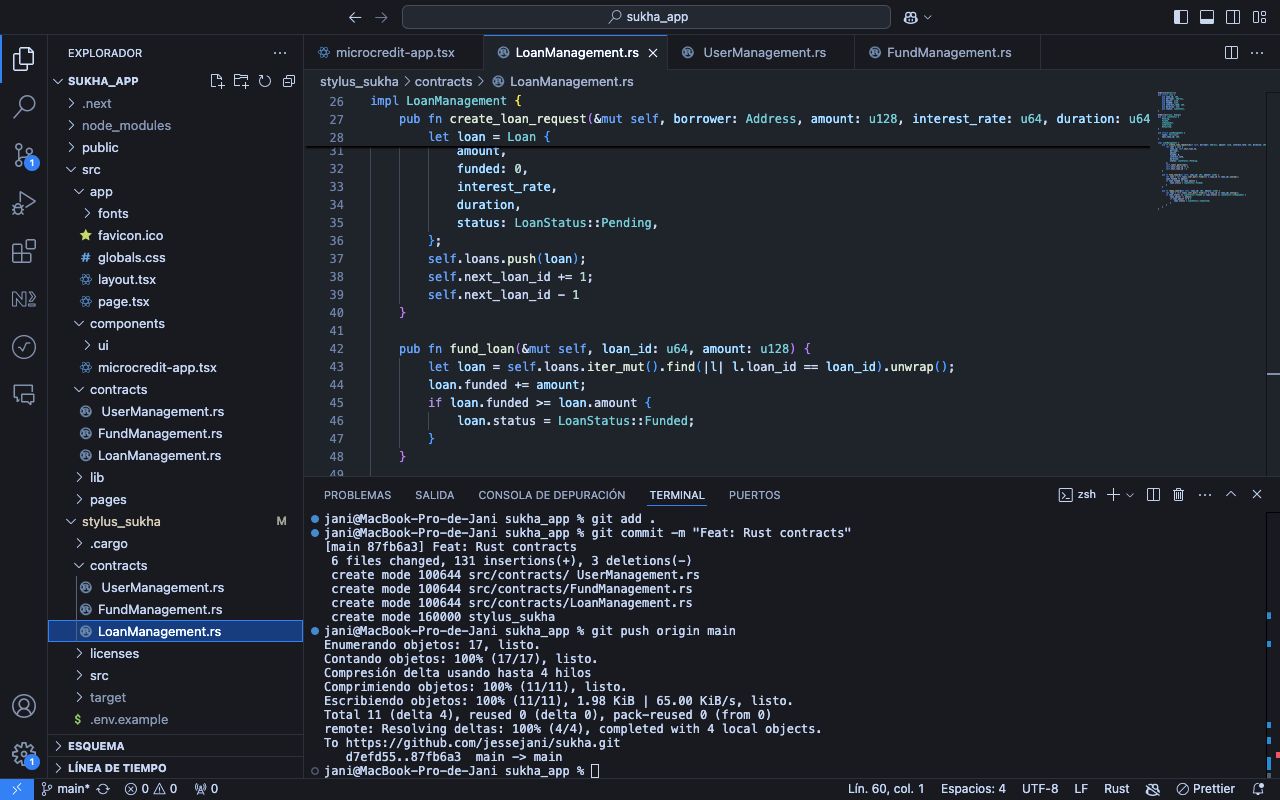Open errors and warnings count in status bar
This screenshot has width=1280, height=800.
[150, 788]
